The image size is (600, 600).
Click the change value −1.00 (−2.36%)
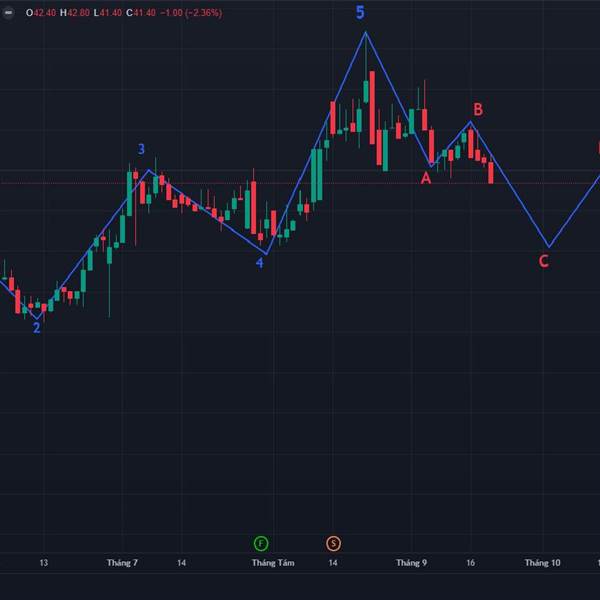(191, 13)
